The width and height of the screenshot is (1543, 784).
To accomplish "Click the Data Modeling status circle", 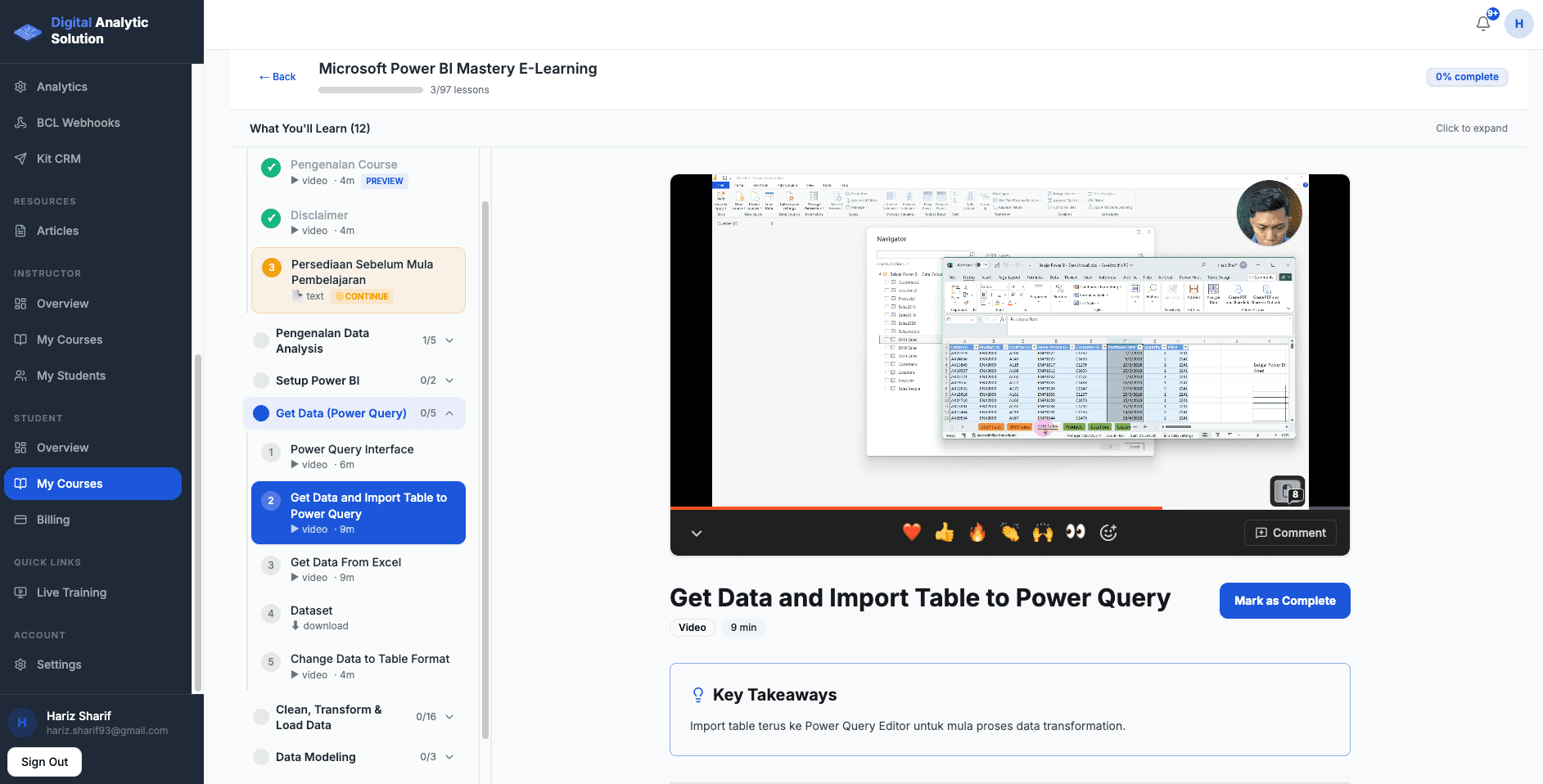I will click(261, 757).
